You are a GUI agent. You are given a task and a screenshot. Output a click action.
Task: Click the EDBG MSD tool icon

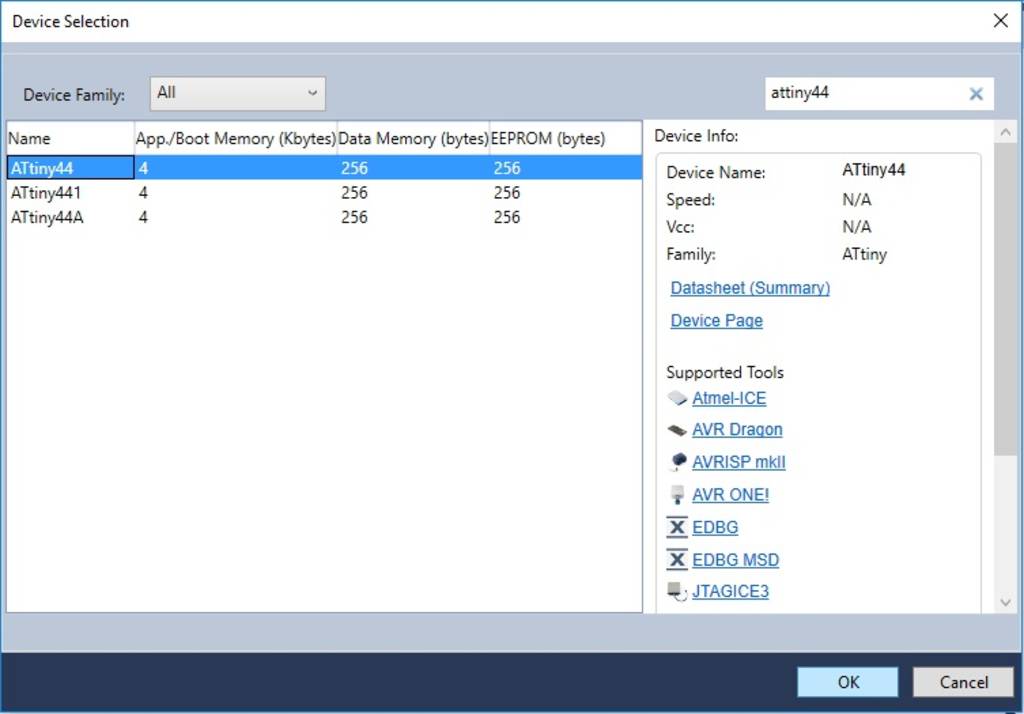pos(677,560)
